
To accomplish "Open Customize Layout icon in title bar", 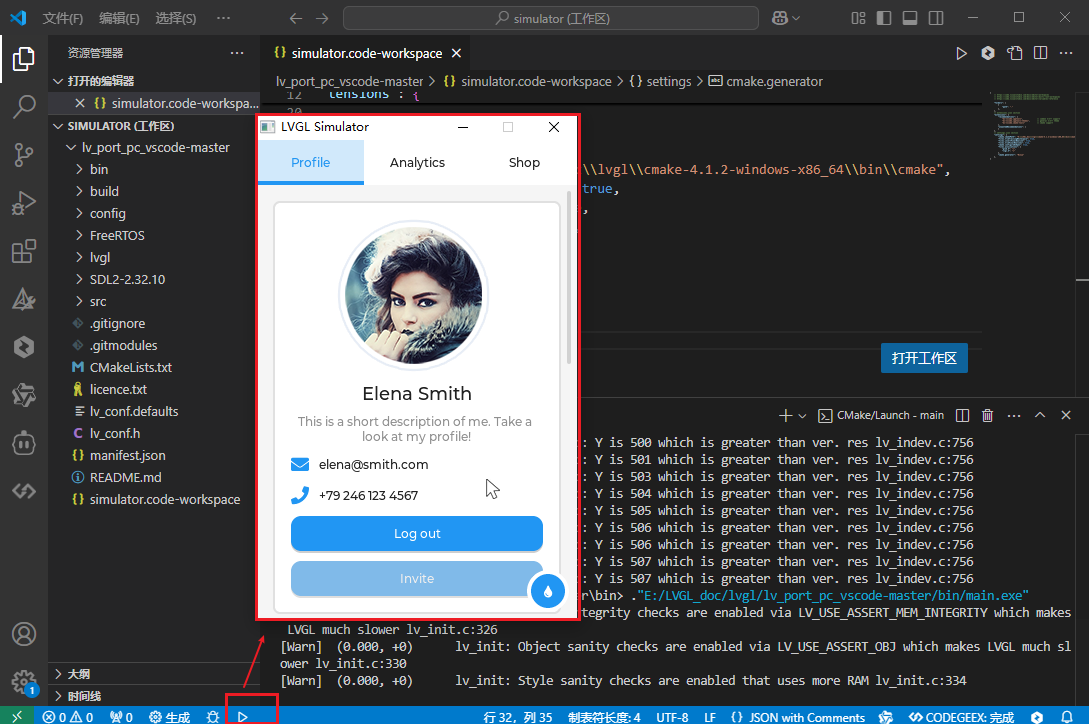I will (x=858, y=18).
